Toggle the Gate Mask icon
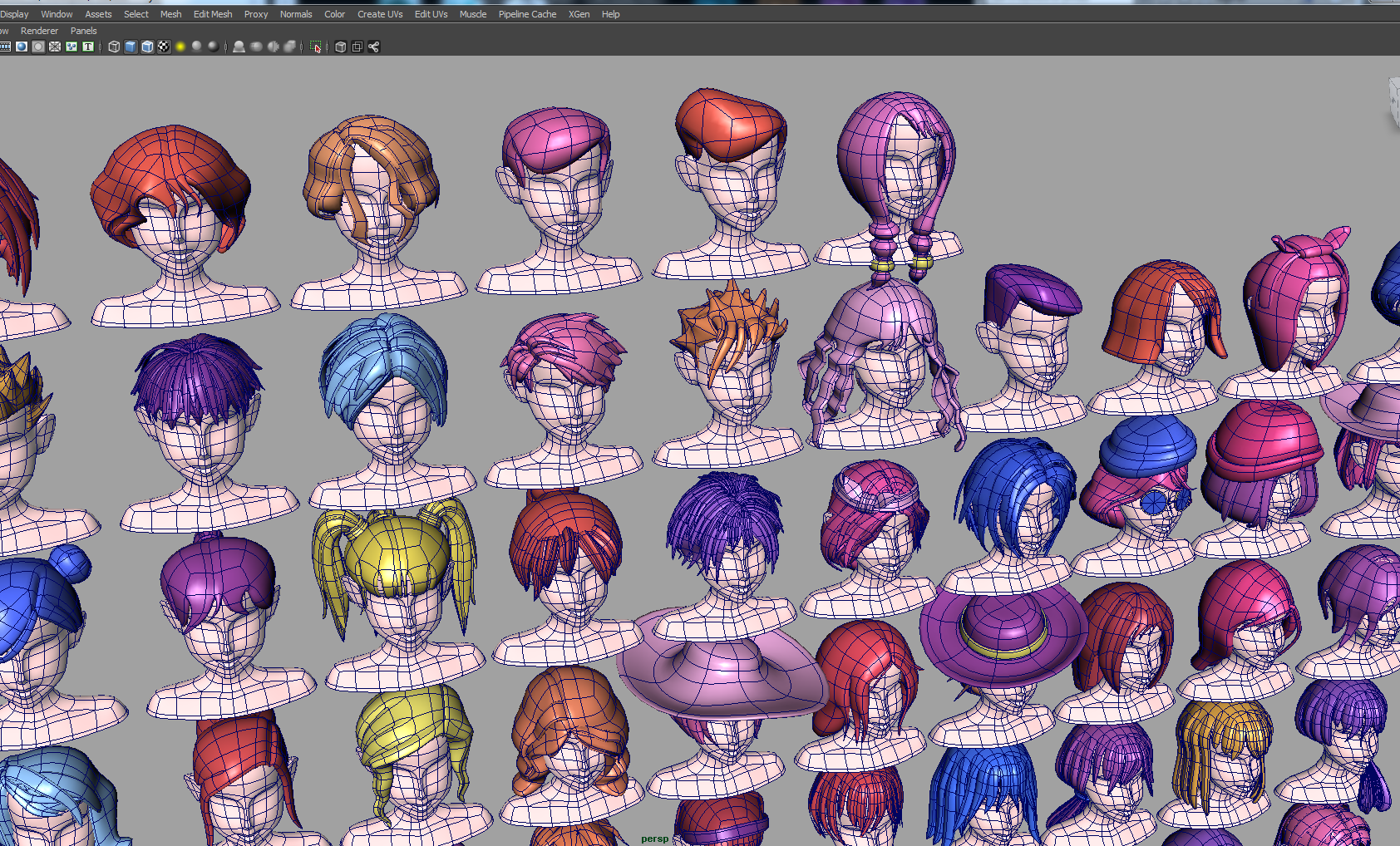 pyautogui.click(x=38, y=47)
